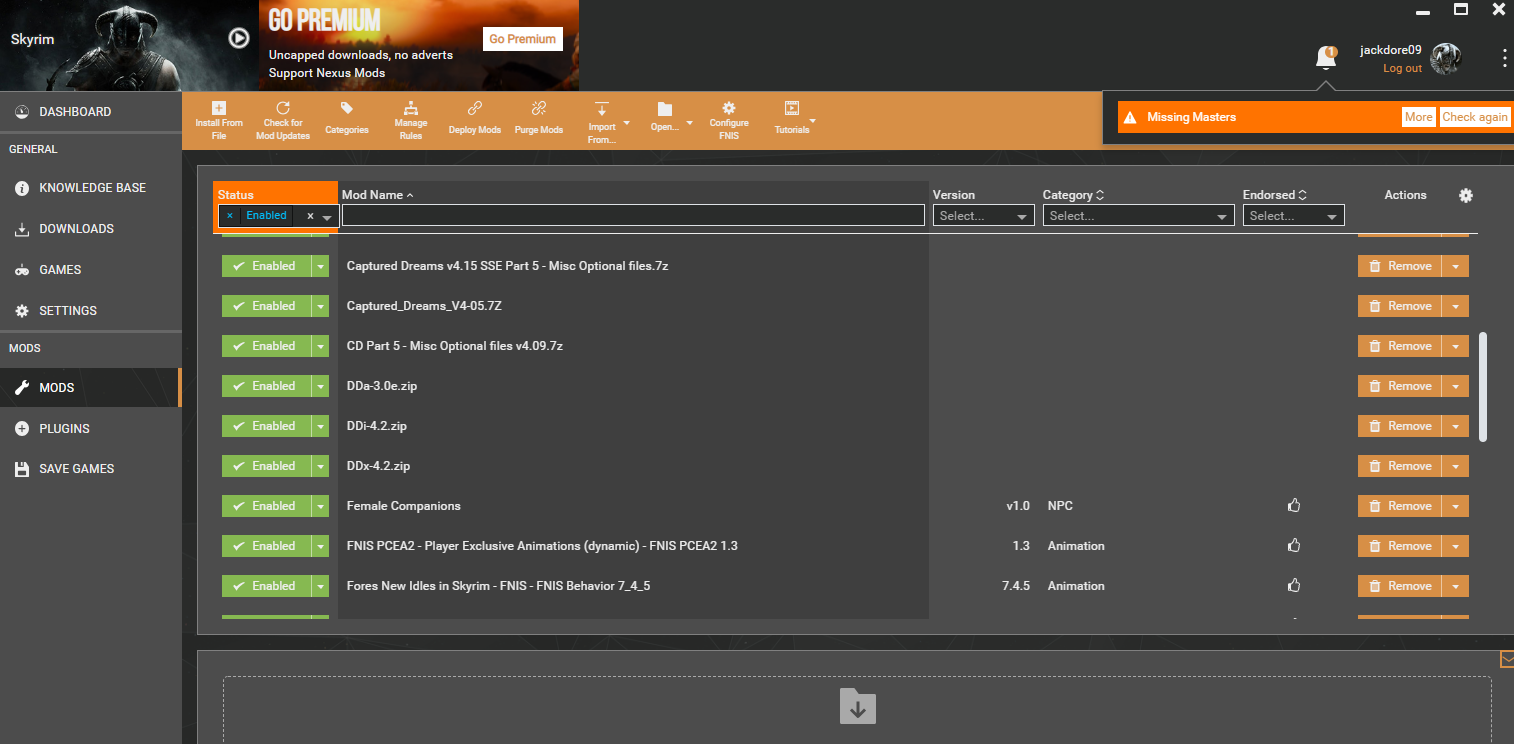Viewport: 1514px width, 744px height.
Task: Endorse the FNIS PCEA2 mod
Action: pos(1294,546)
